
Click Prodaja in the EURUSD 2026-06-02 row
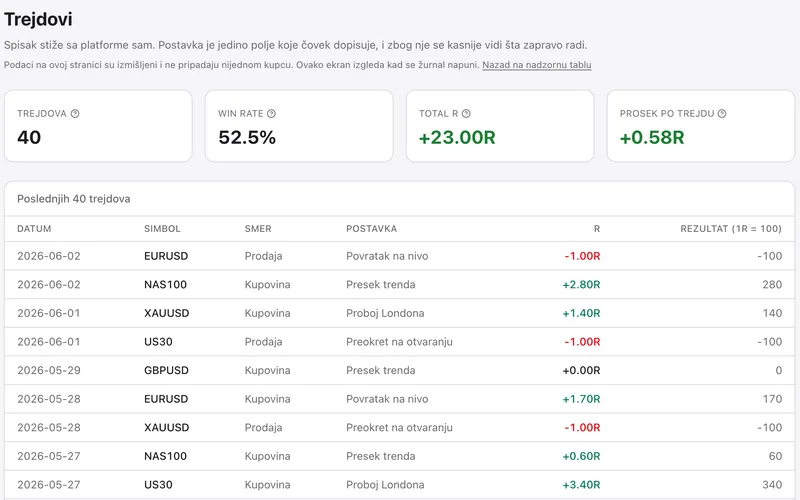tap(263, 256)
